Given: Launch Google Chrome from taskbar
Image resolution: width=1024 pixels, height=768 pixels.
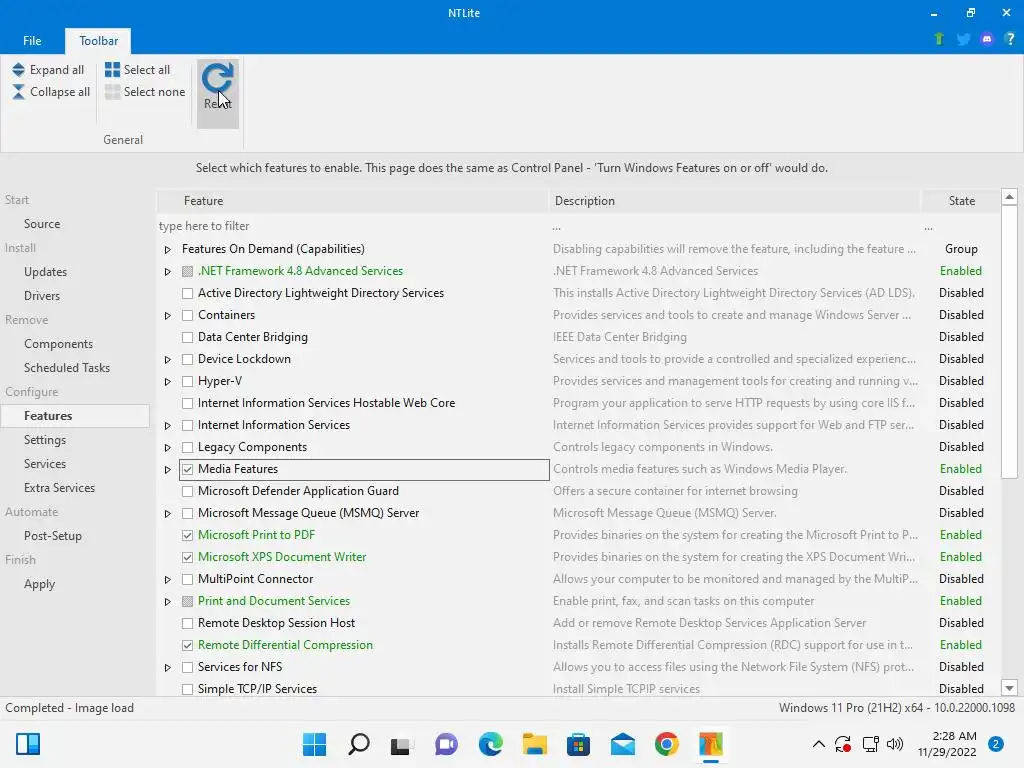Looking at the screenshot, I should [667, 744].
